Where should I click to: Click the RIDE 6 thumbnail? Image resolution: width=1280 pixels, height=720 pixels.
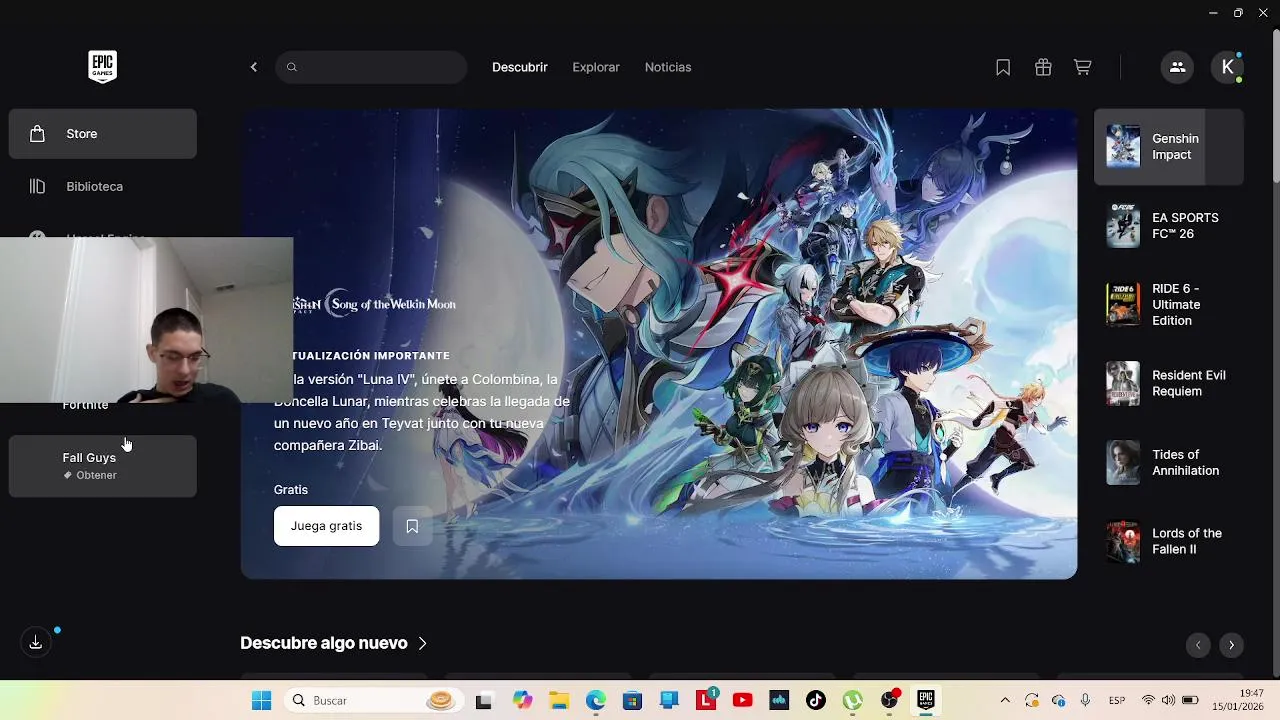click(1123, 305)
